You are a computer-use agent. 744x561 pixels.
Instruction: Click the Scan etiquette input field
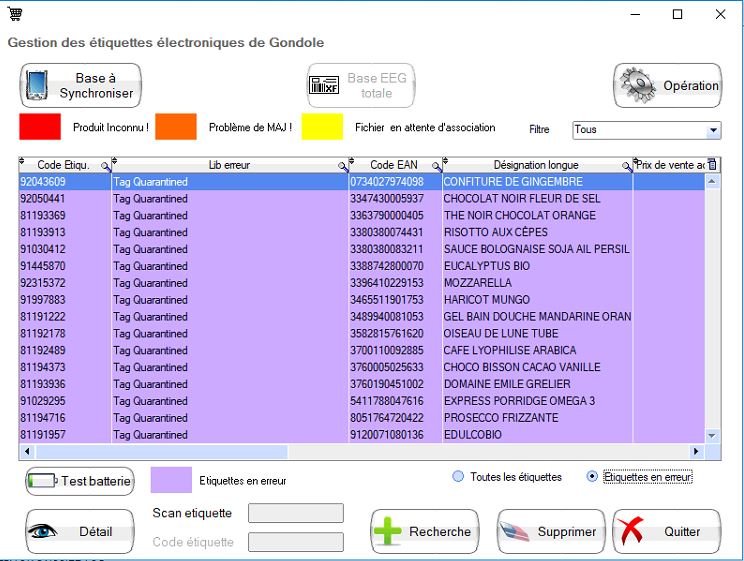click(x=295, y=513)
